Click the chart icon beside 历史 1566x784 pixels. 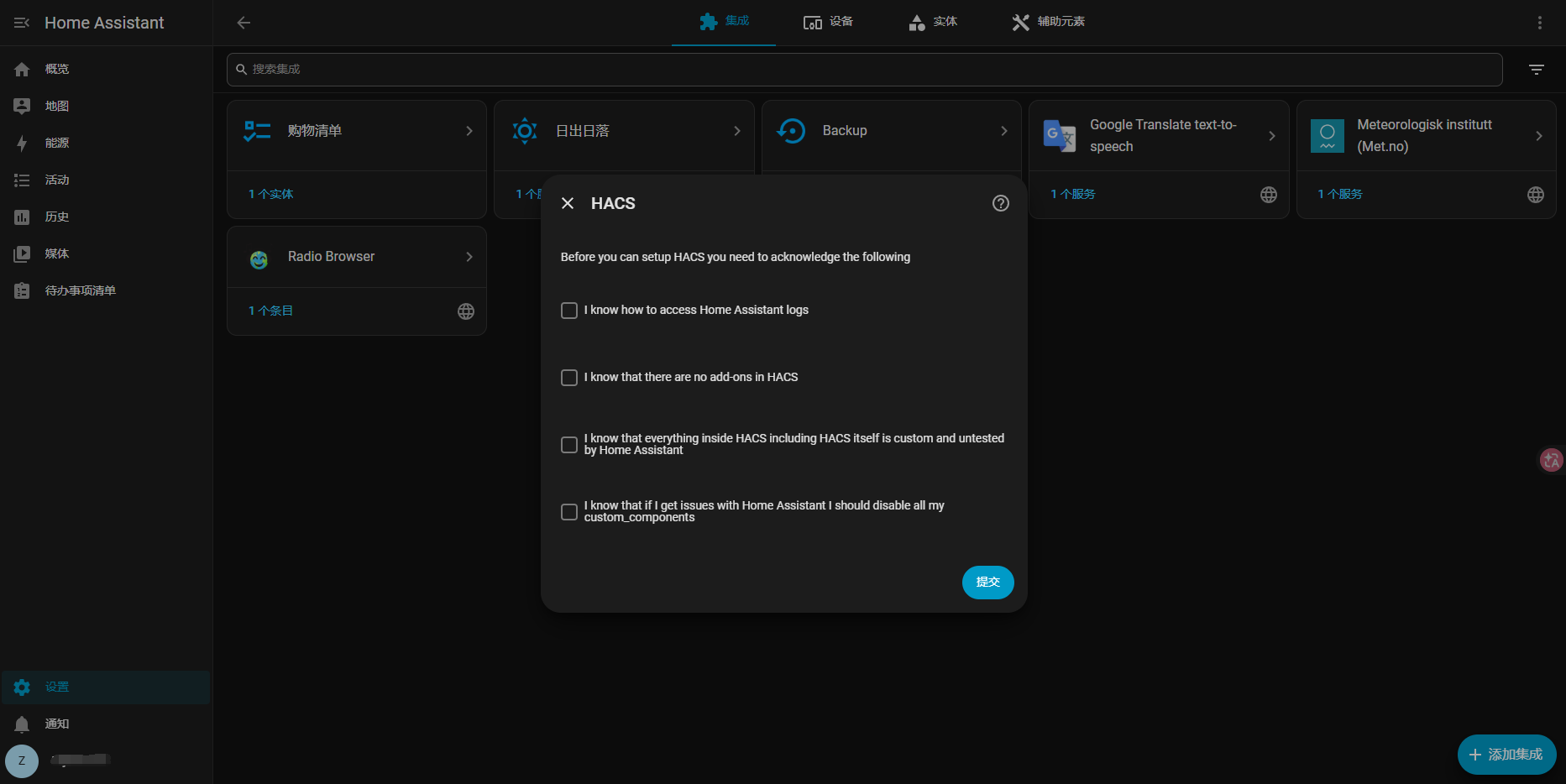tap(22, 217)
